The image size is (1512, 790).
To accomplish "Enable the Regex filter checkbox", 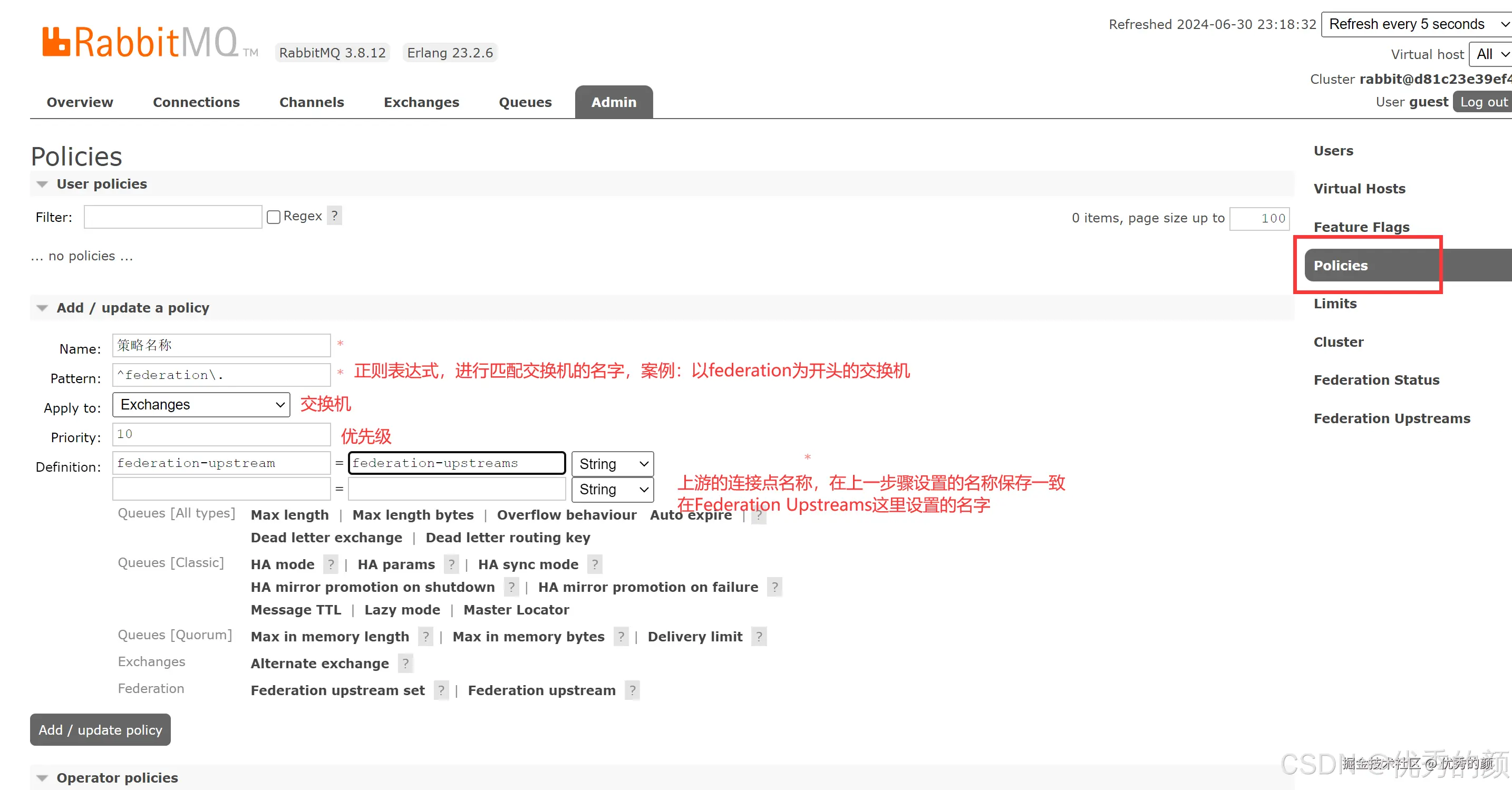I will click(273, 217).
